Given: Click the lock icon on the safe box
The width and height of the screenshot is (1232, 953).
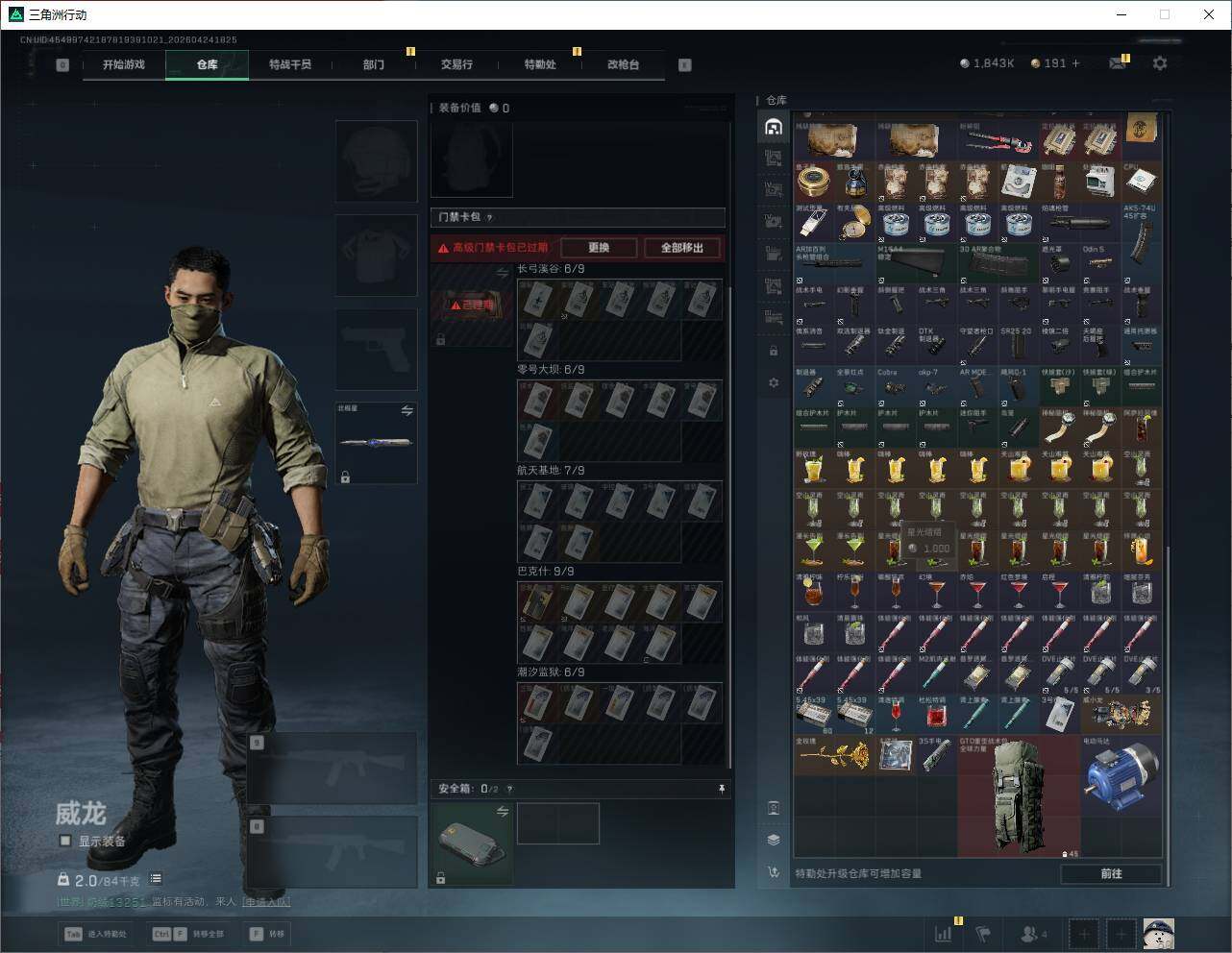Looking at the screenshot, I should pyautogui.click(x=440, y=878).
